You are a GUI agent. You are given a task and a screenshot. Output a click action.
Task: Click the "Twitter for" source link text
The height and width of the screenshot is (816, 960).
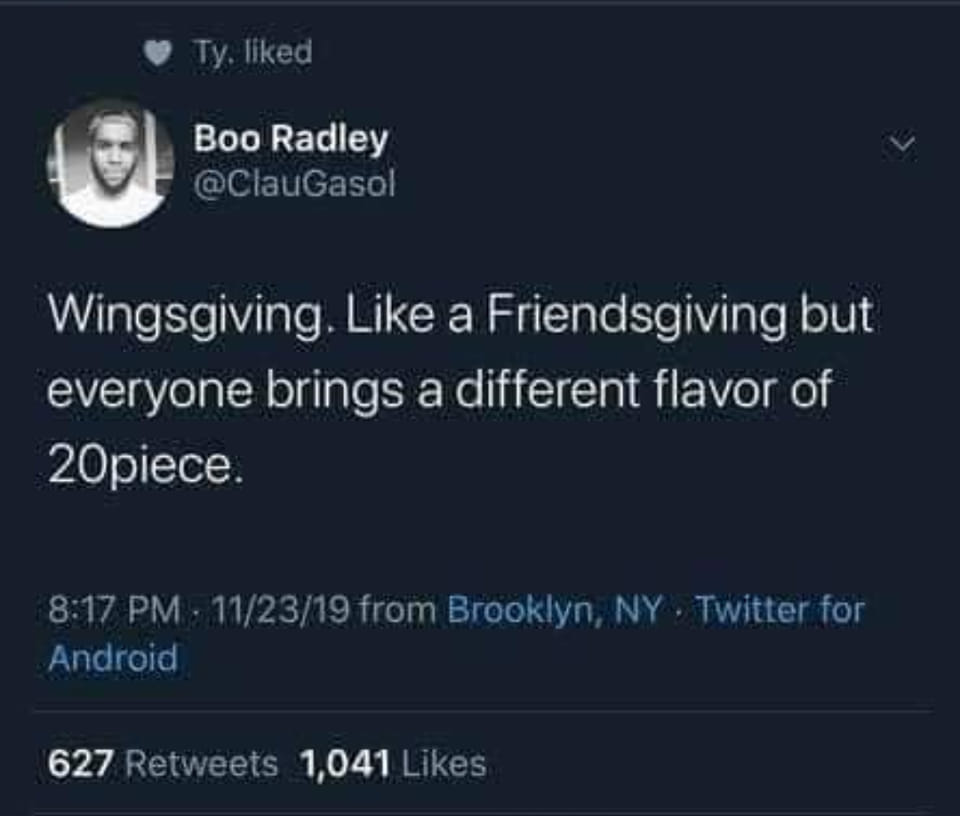point(779,609)
